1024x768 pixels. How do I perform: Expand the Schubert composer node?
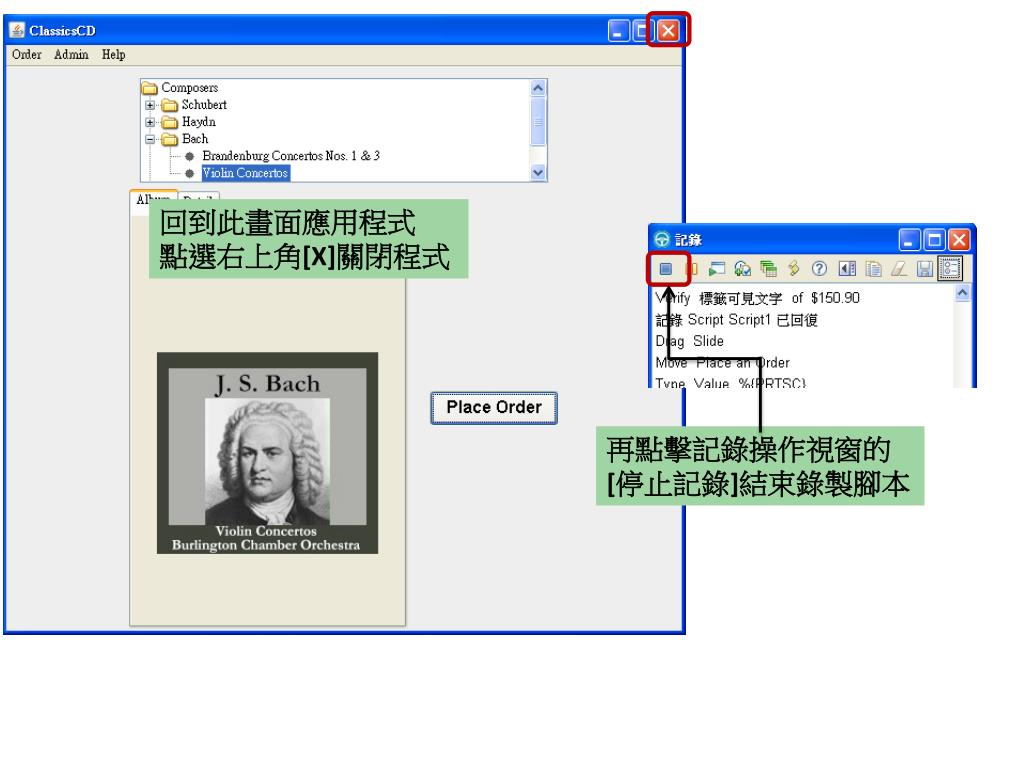[x=150, y=105]
